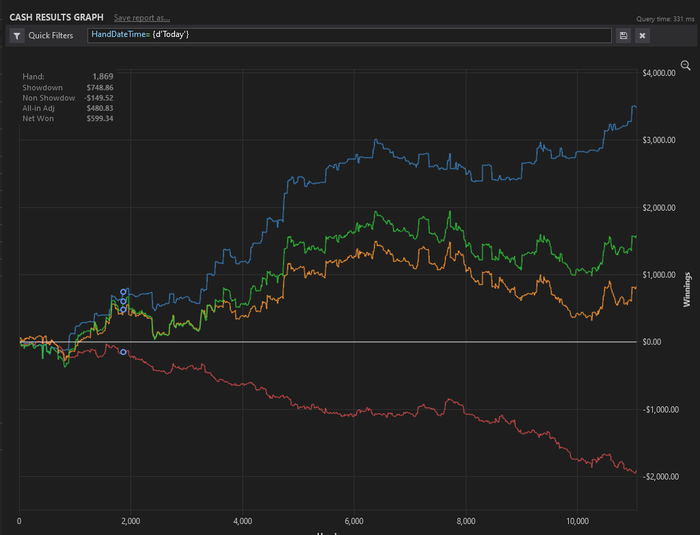Screen dimensions: 700x535
Task: Click the Quick Filters funnel icon
Action: click(x=17, y=36)
